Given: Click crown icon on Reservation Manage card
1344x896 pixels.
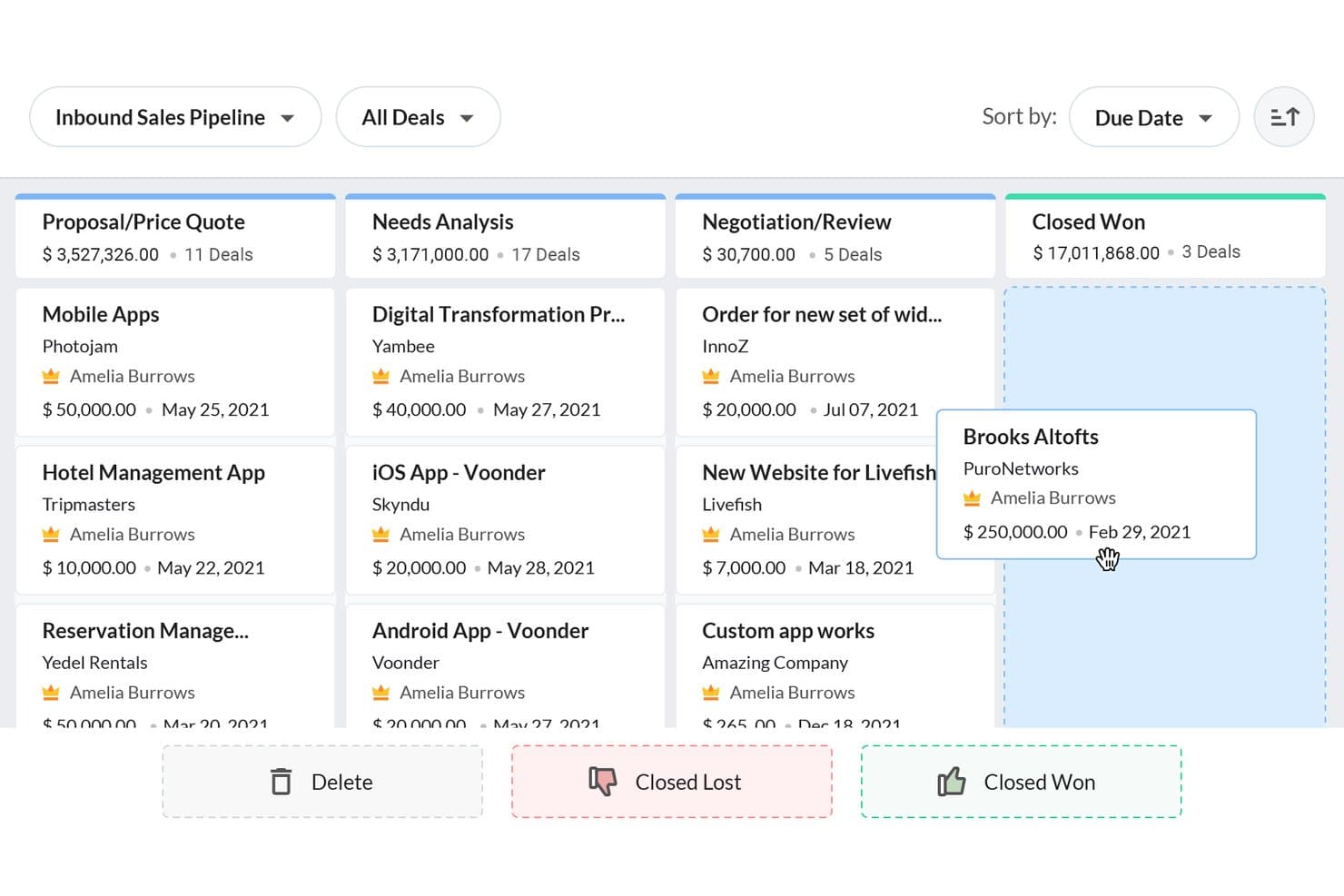Looking at the screenshot, I should pos(51,693).
